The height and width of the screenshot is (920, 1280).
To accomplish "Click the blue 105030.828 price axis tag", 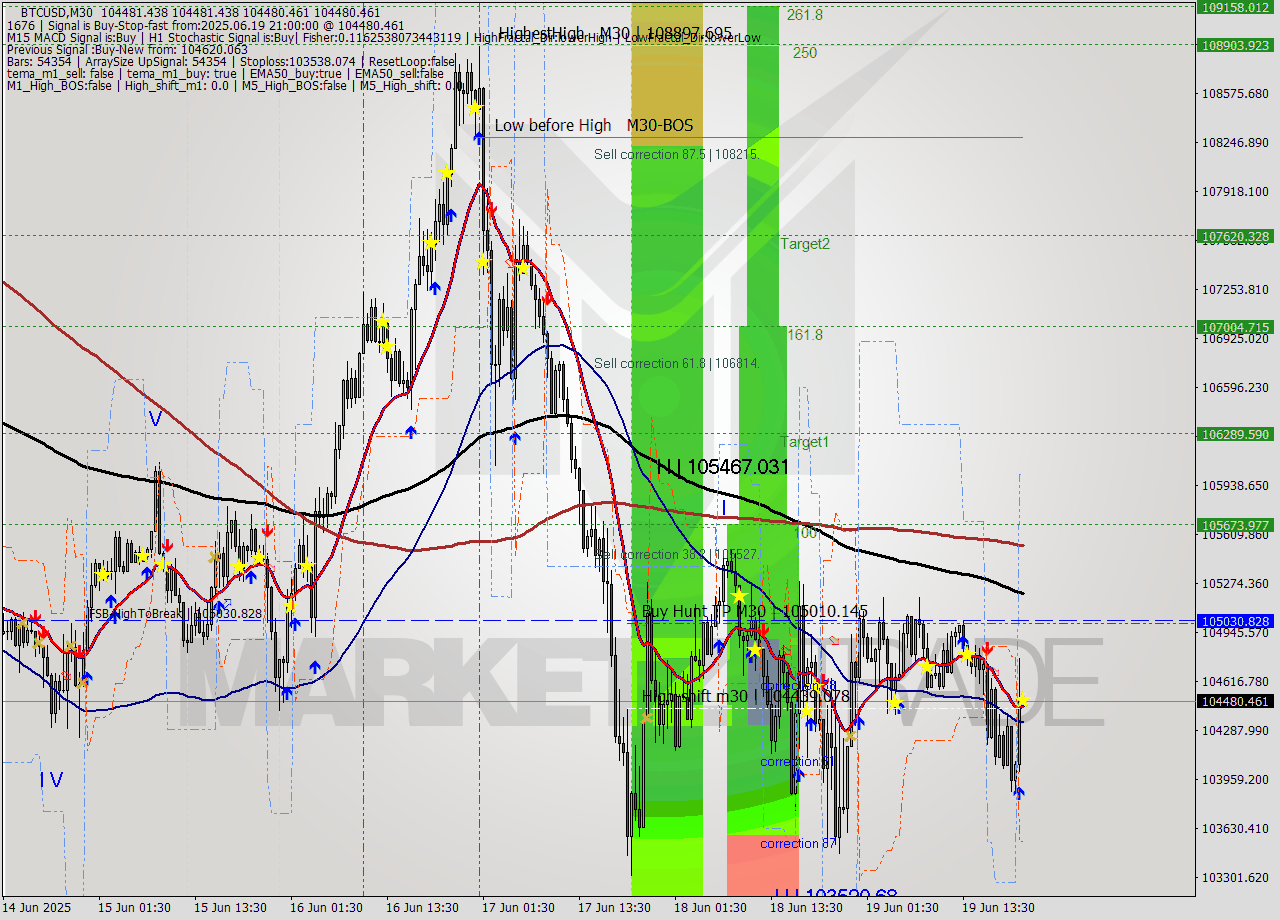I will click(1237, 621).
